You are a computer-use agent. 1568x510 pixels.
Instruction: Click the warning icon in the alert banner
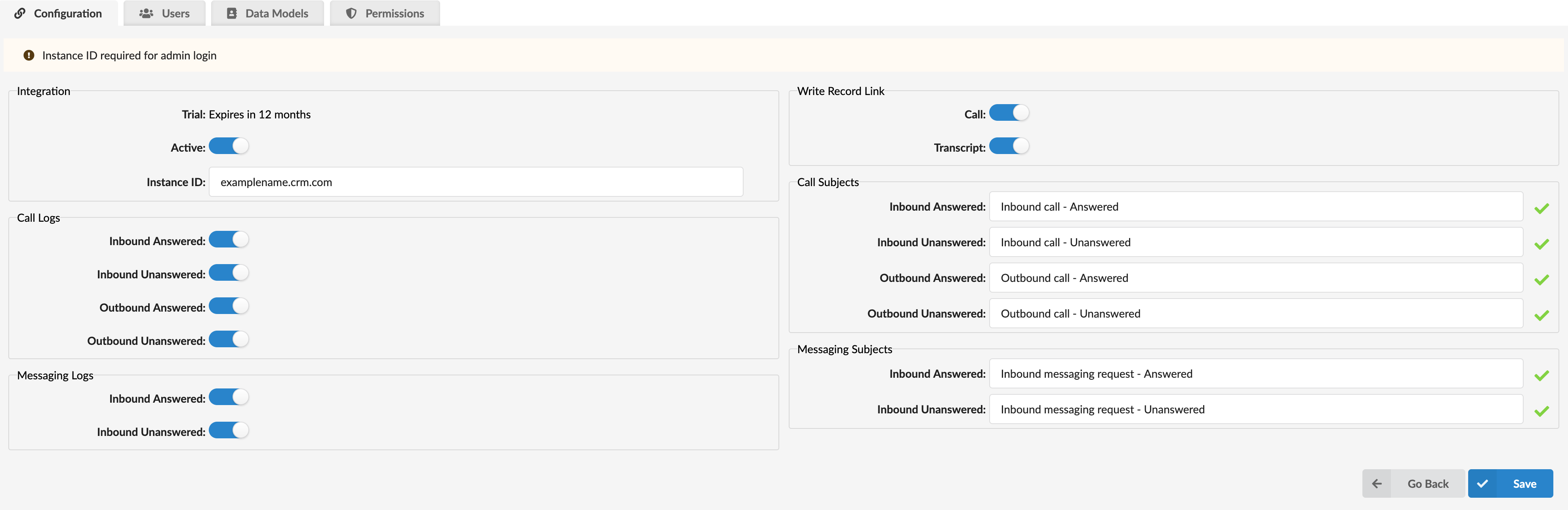click(29, 55)
